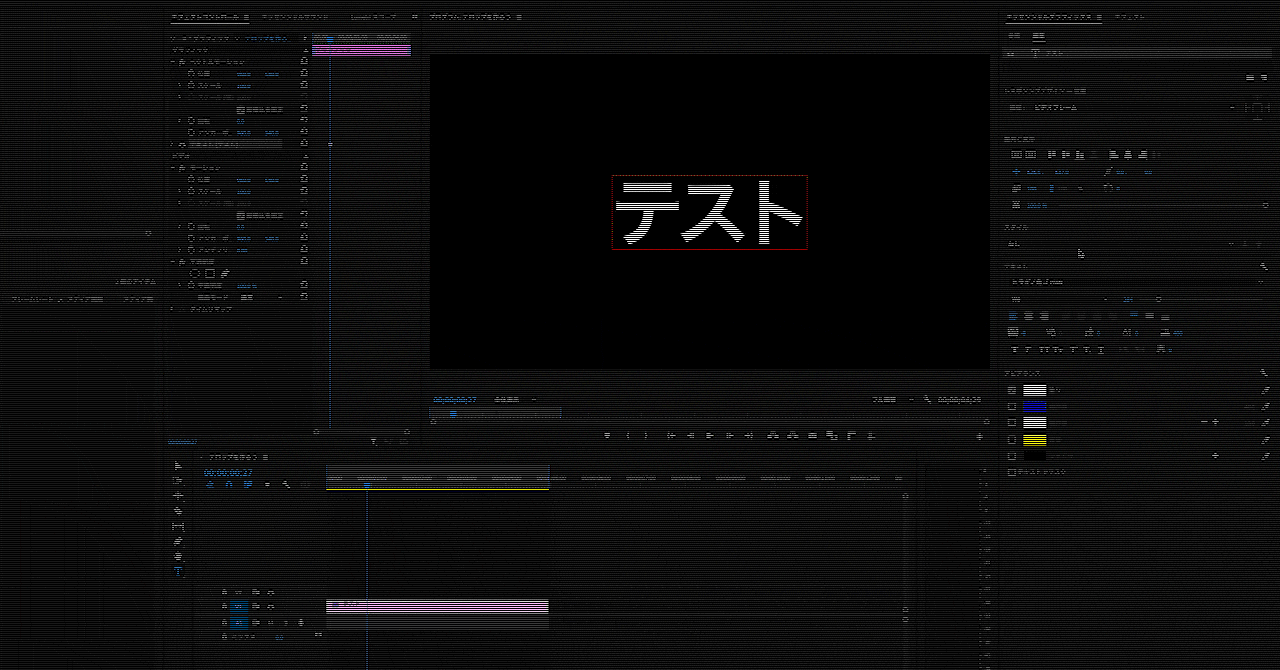Click the white Fill color swatch

click(1035, 390)
